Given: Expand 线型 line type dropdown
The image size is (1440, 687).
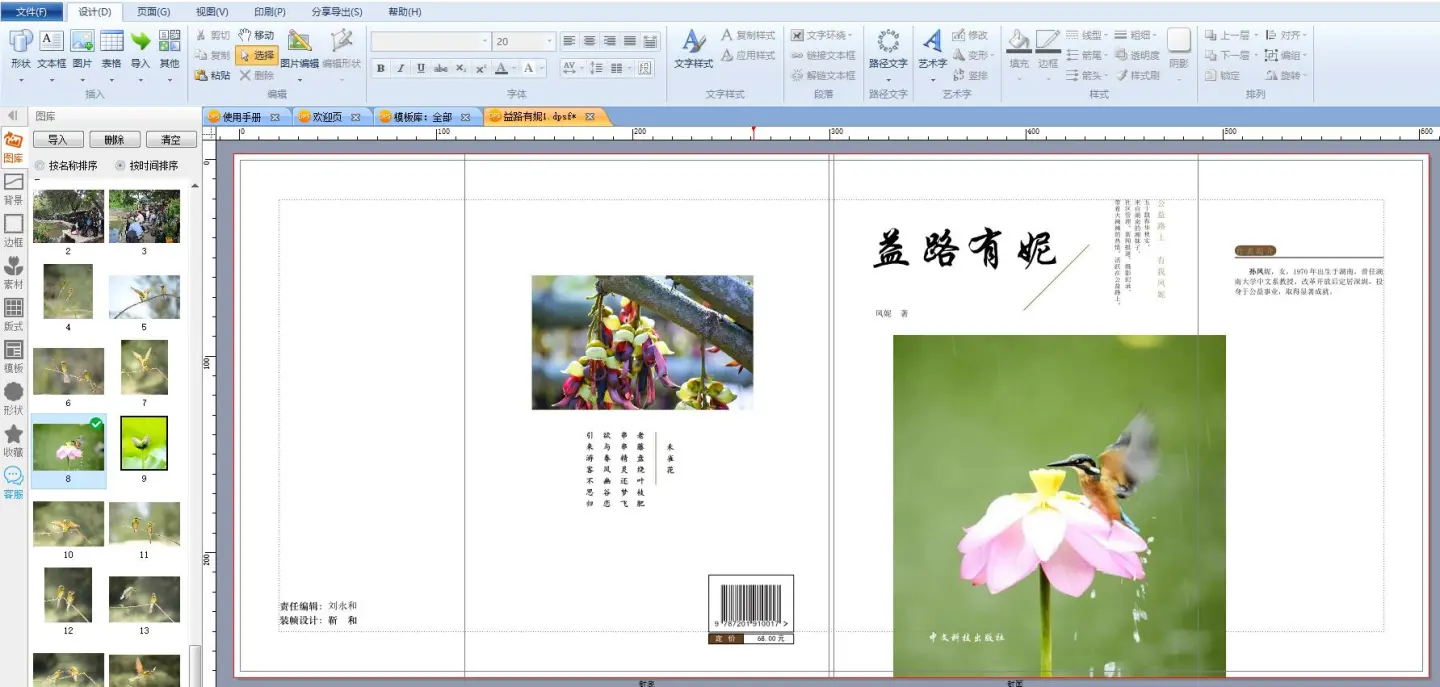Looking at the screenshot, I should [x=1105, y=35].
